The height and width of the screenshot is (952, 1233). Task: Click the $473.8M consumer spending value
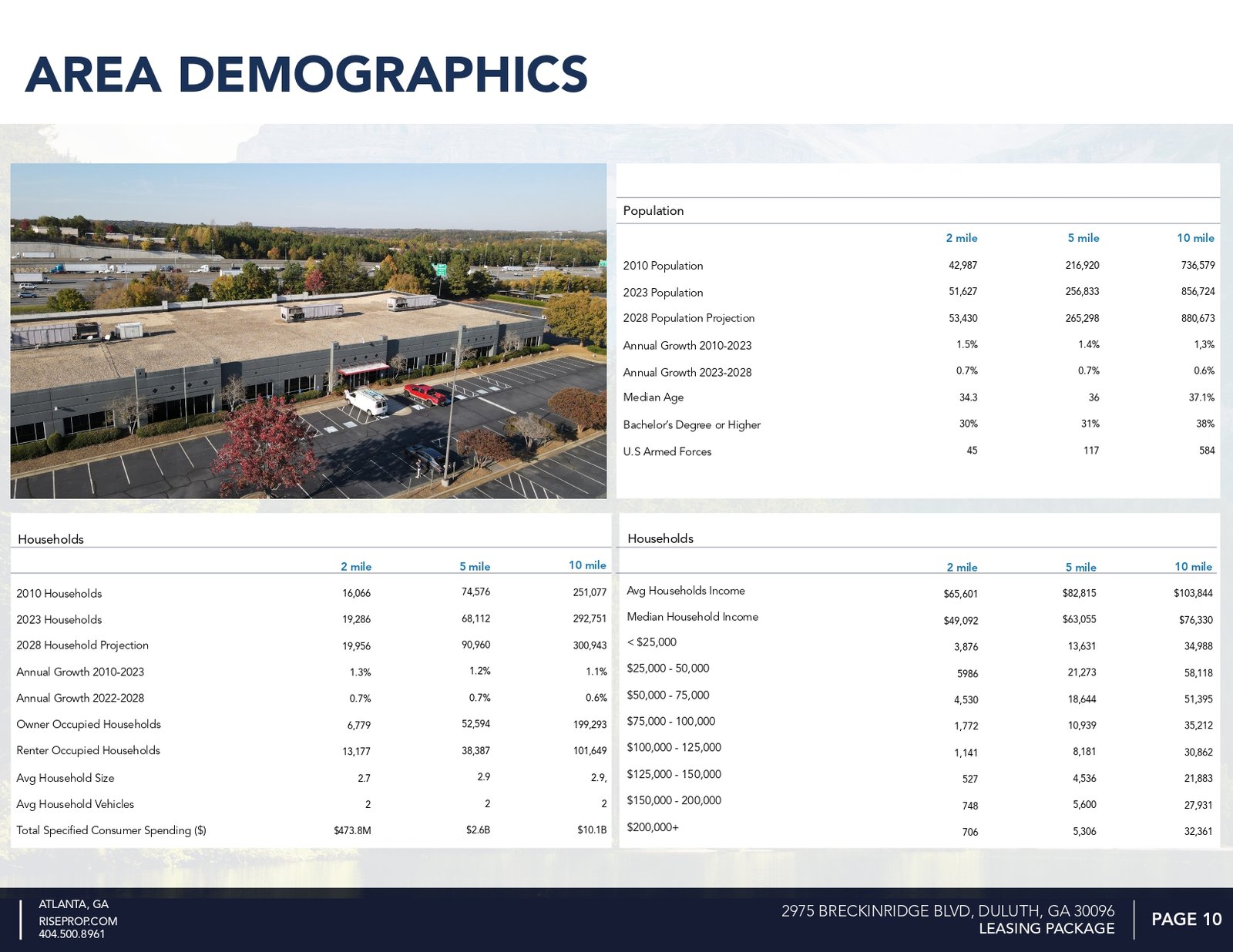pyautogui.click(x=352, y=830)
